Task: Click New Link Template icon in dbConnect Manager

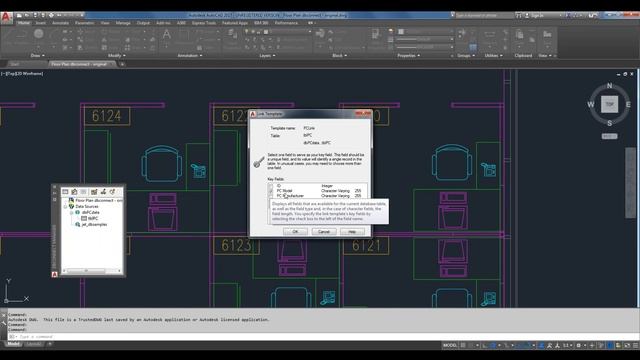Action: pos(94,192)
